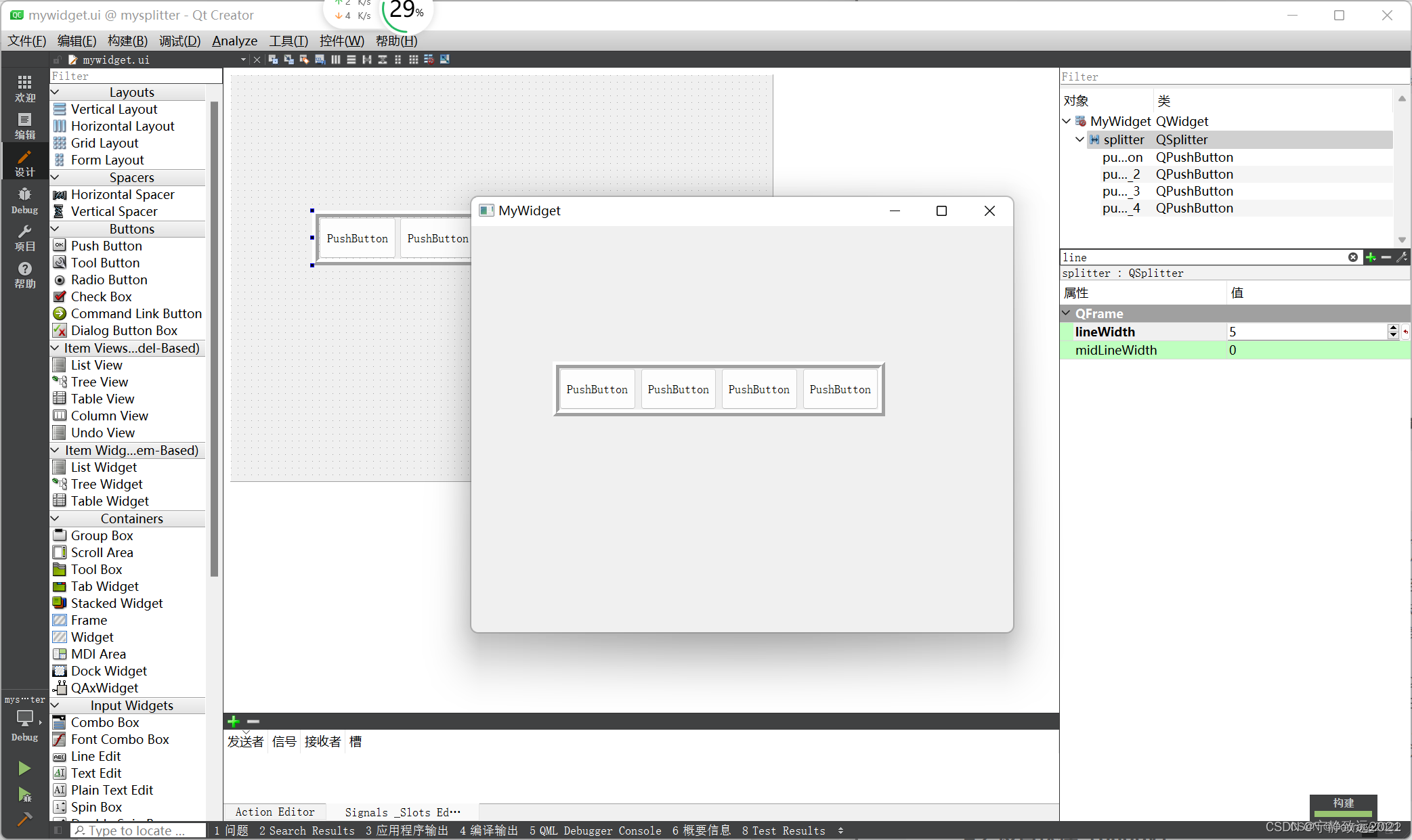1412x840 pixels.
Task: Click the green Run button
Action: (24, 768)
